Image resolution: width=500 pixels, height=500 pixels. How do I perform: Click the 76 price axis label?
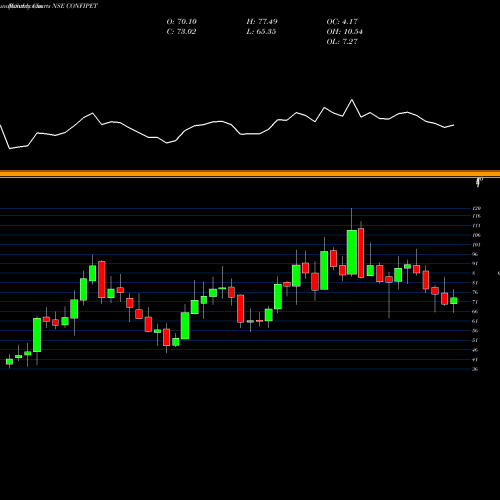click(x=475, y=292)
